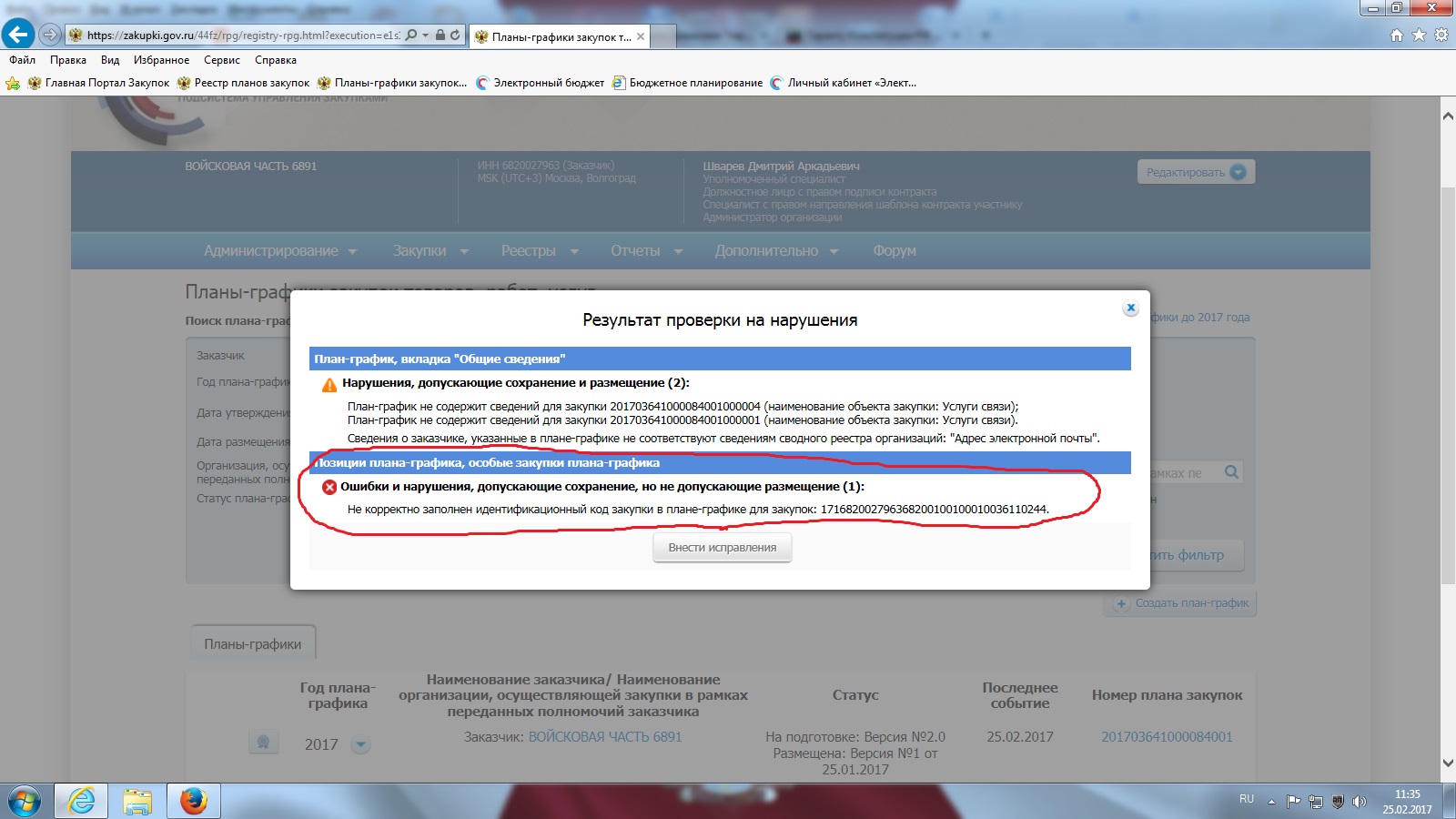Open 'Электронный бюджет' bookmark in favorites bar
1456x819 pixels.
[548, 83]
